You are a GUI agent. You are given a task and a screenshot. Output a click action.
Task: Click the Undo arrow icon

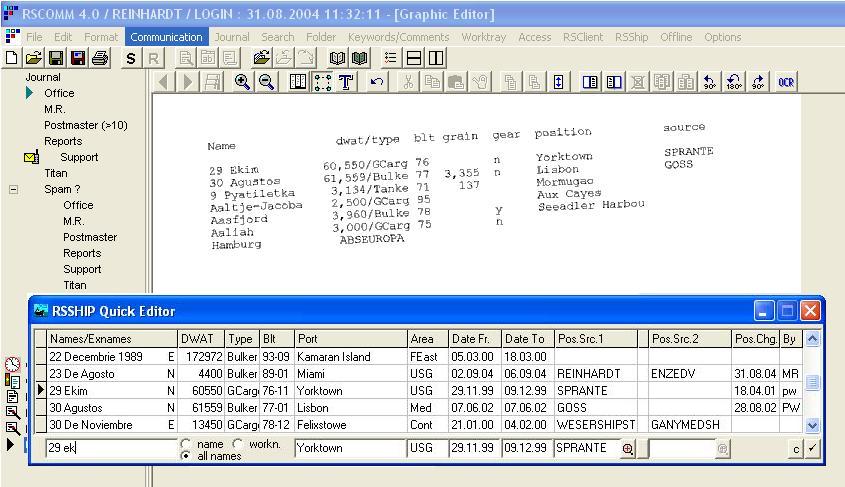tap(377, 82)
